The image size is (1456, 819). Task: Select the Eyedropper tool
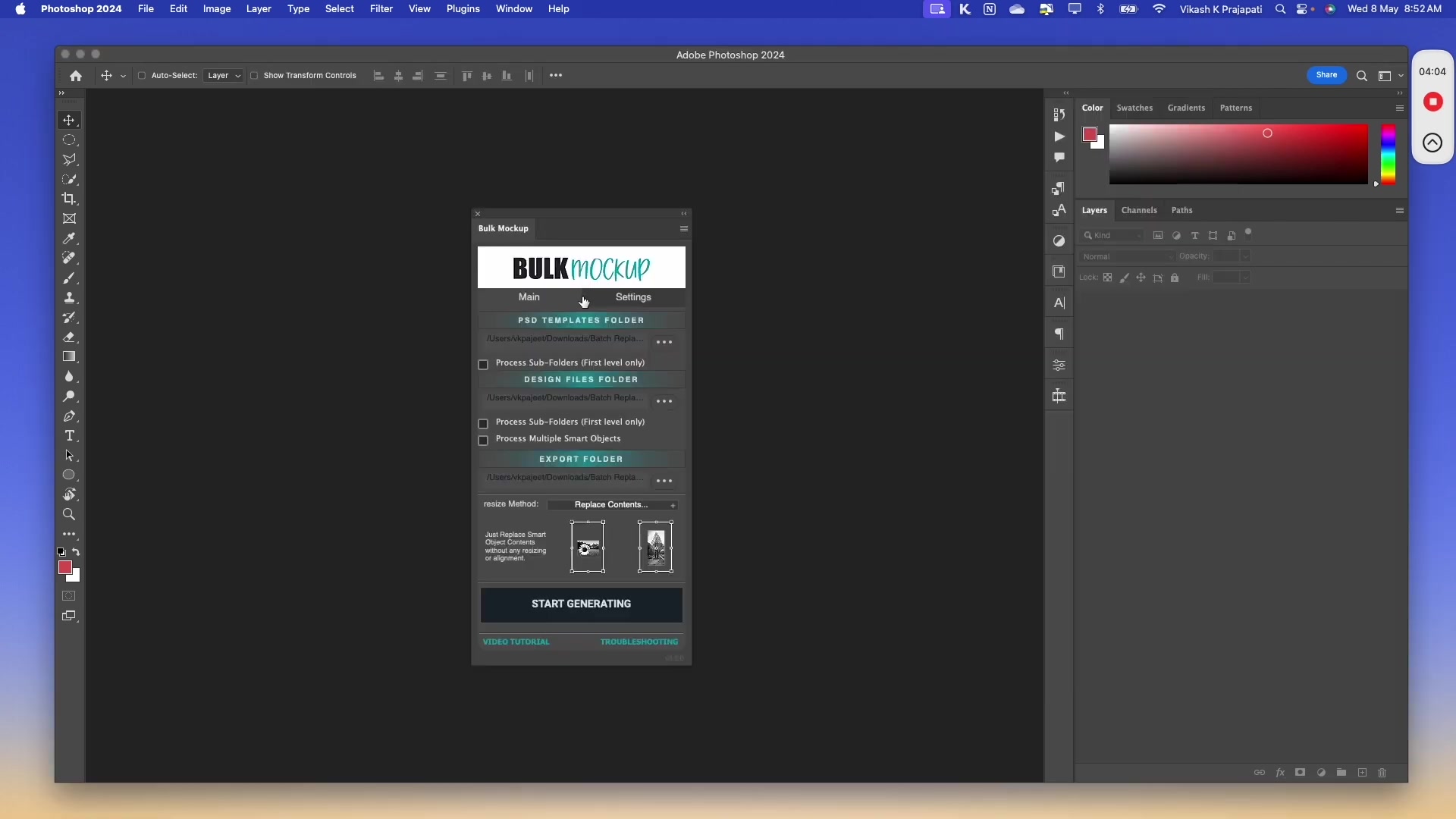[x=69, y=238]
